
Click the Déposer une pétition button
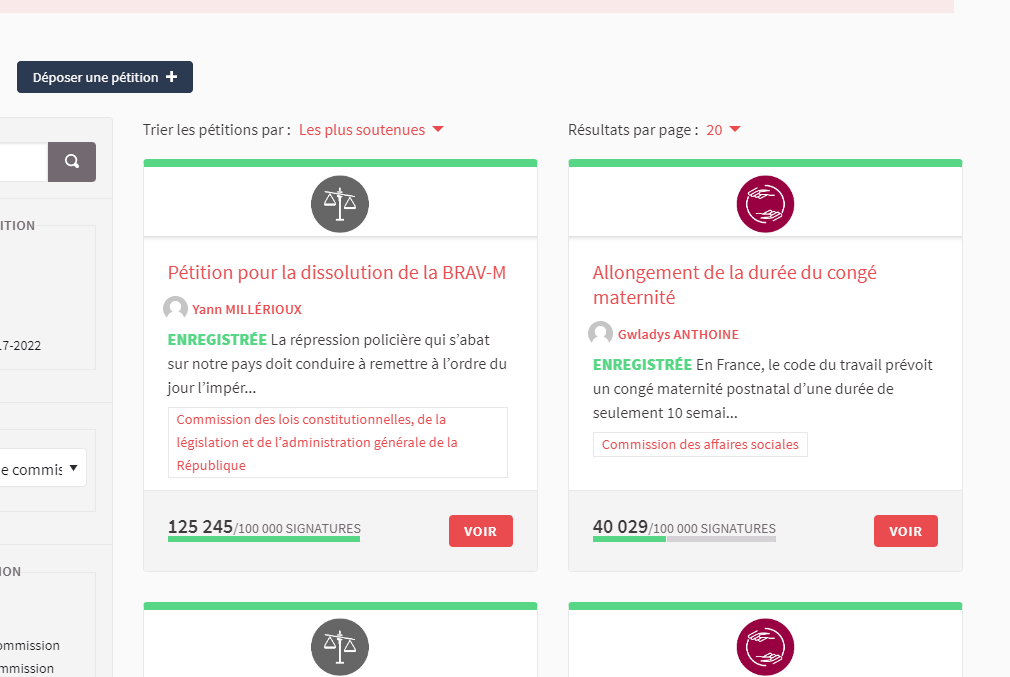[105, 77]
